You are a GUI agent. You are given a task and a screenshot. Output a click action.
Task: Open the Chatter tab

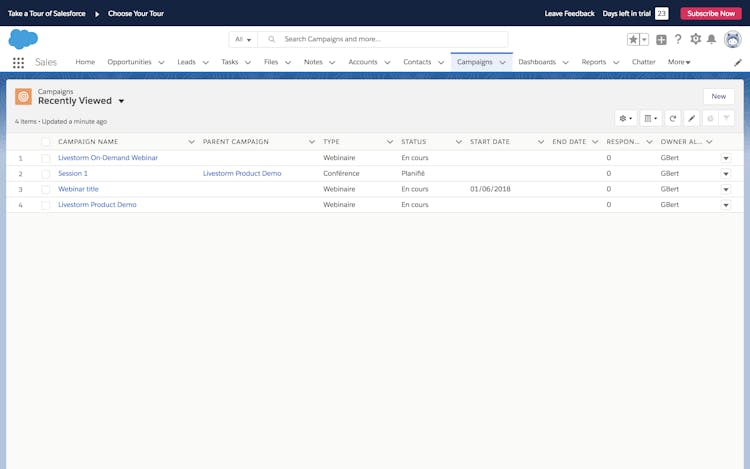(643, 62)
